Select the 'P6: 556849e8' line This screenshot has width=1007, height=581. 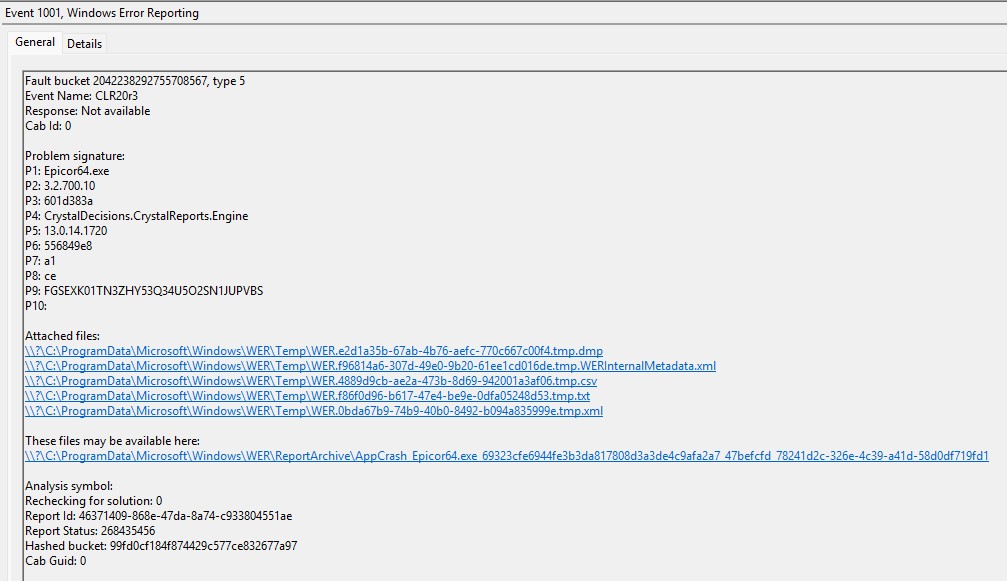tap(58, 246)
